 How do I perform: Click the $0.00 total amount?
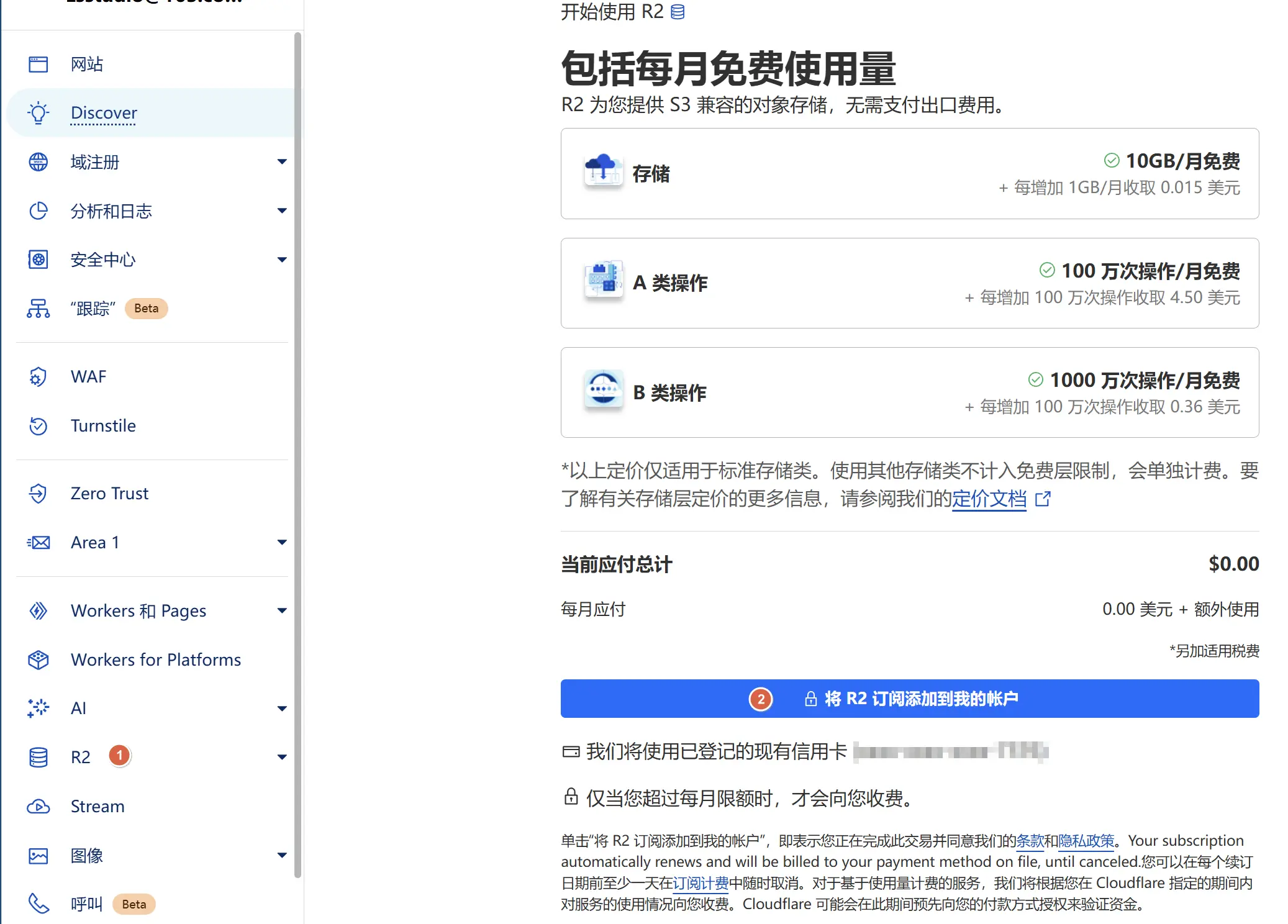pyautogui.click(x=1233, y=564)
